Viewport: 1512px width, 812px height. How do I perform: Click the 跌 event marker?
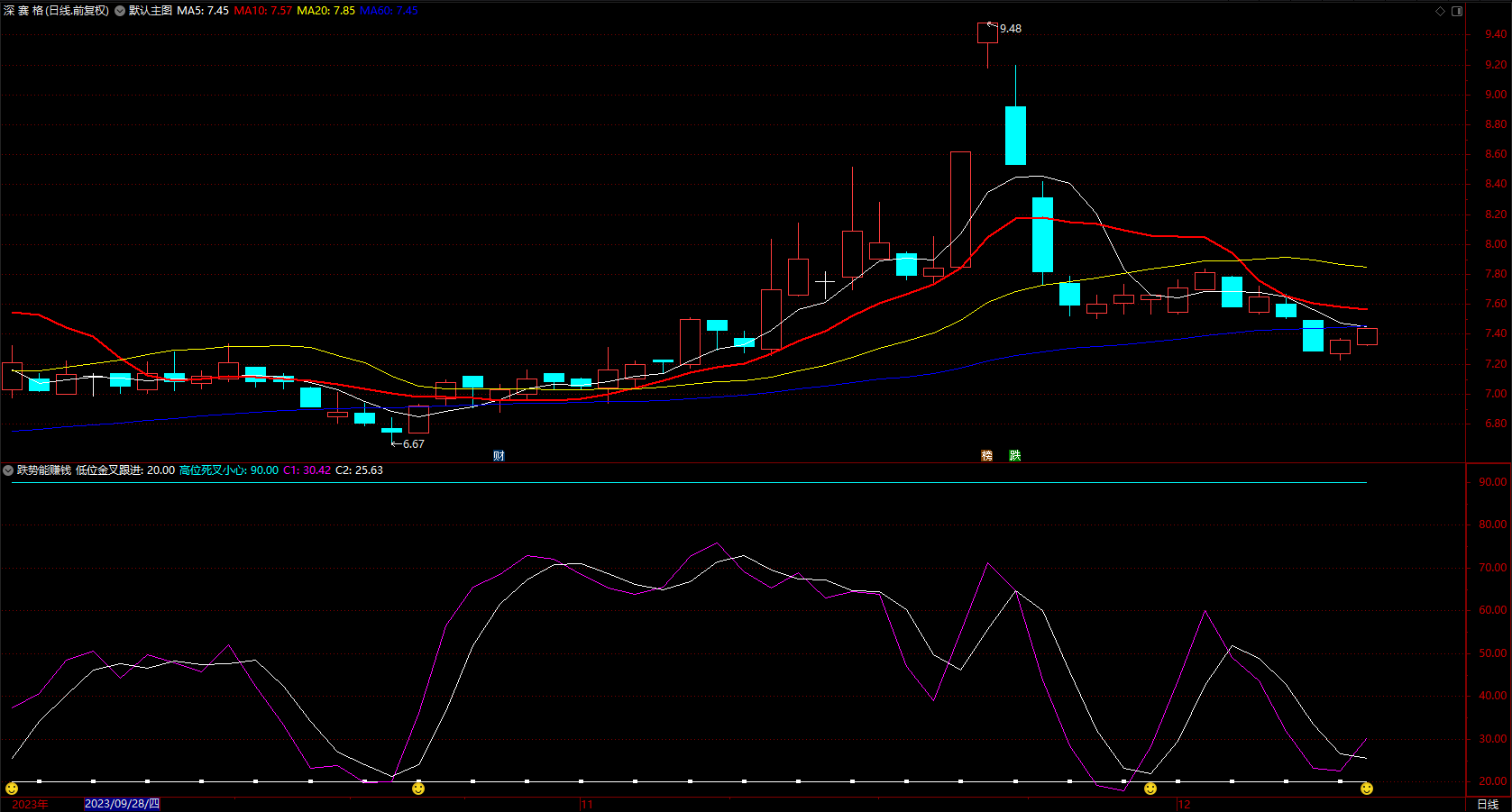(1014, 456)
